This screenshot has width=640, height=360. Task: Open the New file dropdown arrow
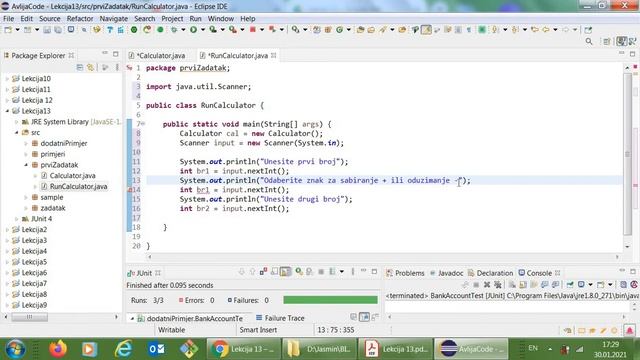coord(17,30)
